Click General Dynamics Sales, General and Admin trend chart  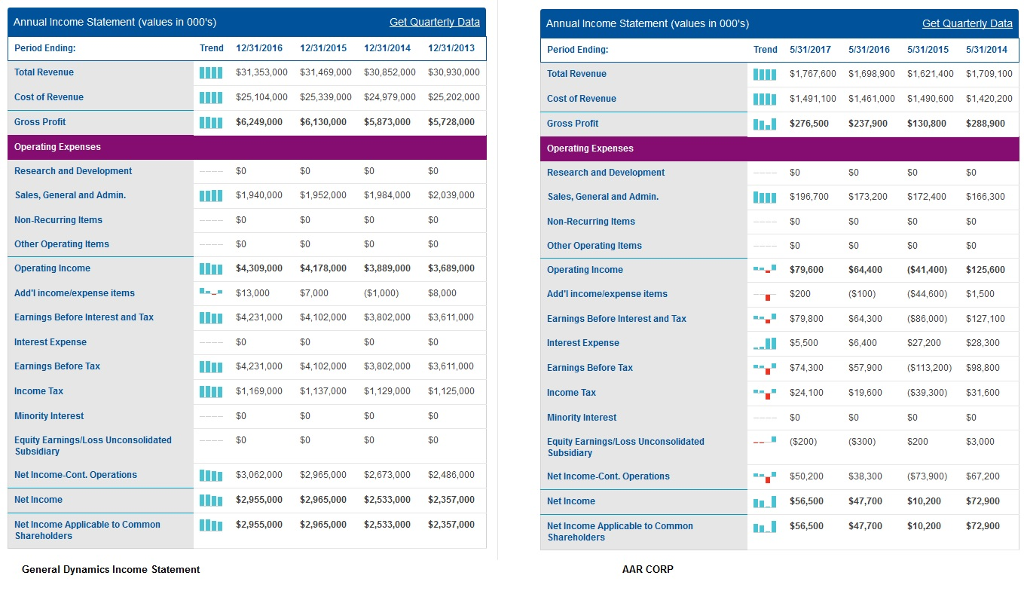coord(211,195)
